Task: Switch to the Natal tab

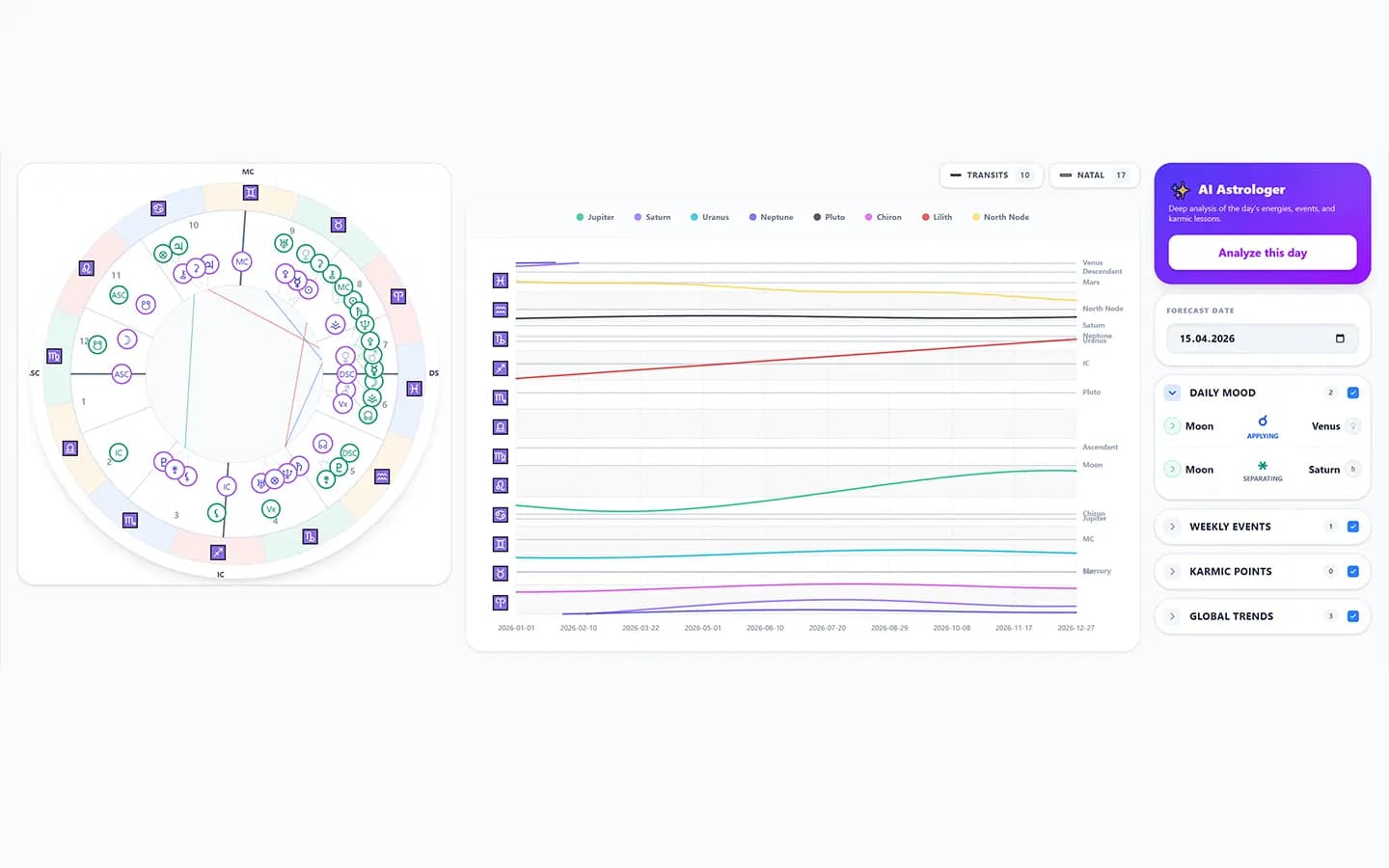Action: [1094, 176]
